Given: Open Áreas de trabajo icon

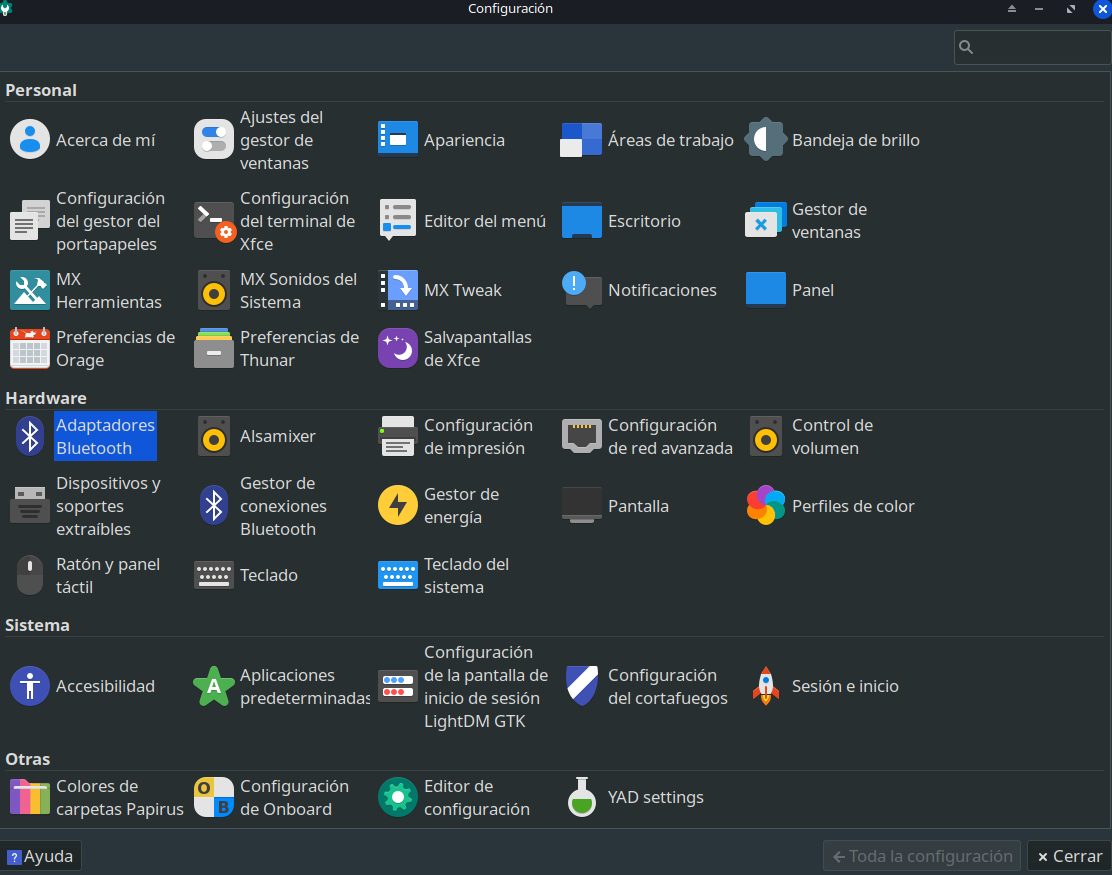Looking at the screenshot, I should tap(582, 140).
